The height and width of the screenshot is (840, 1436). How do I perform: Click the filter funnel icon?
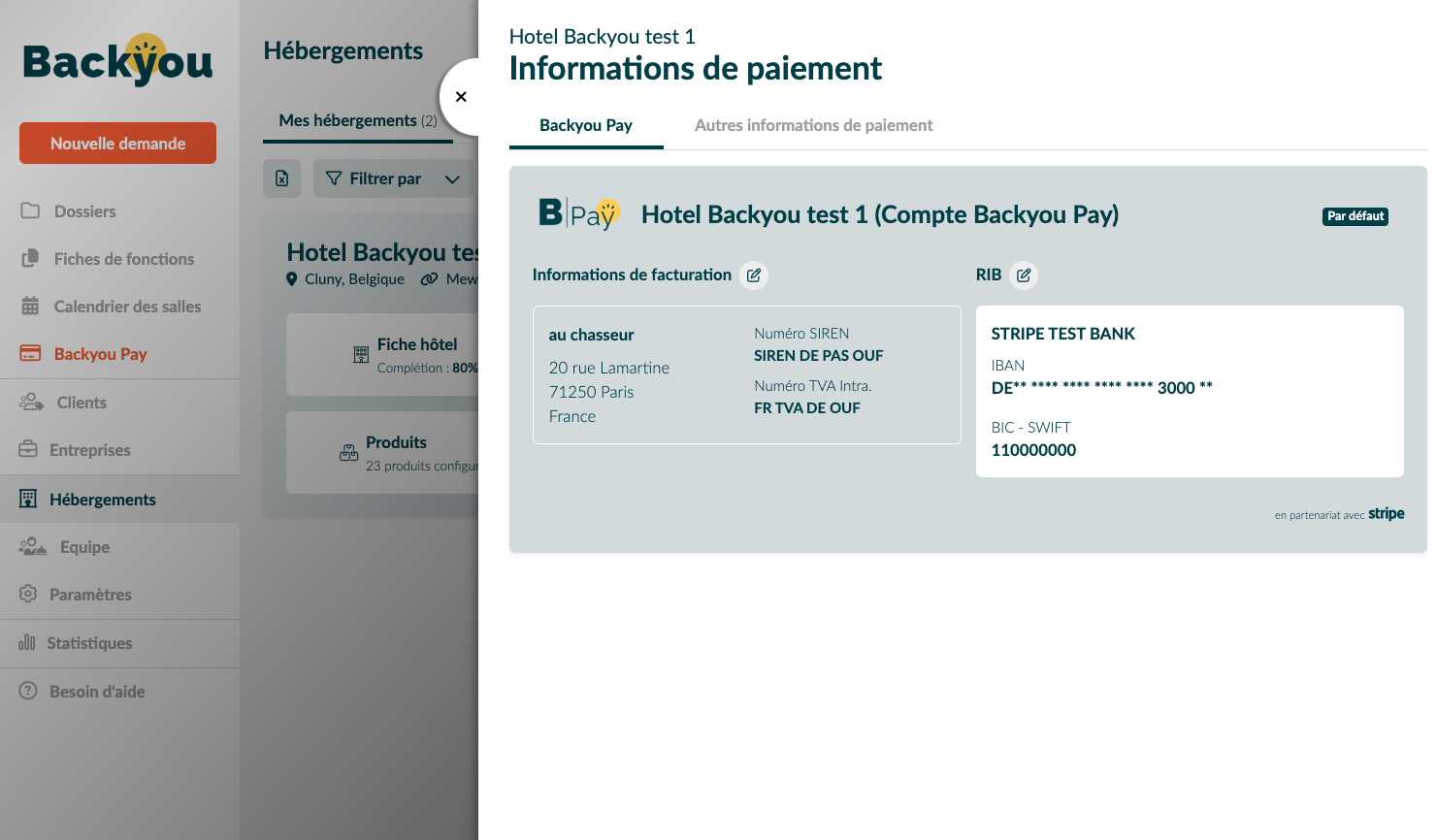coord(334,178)
